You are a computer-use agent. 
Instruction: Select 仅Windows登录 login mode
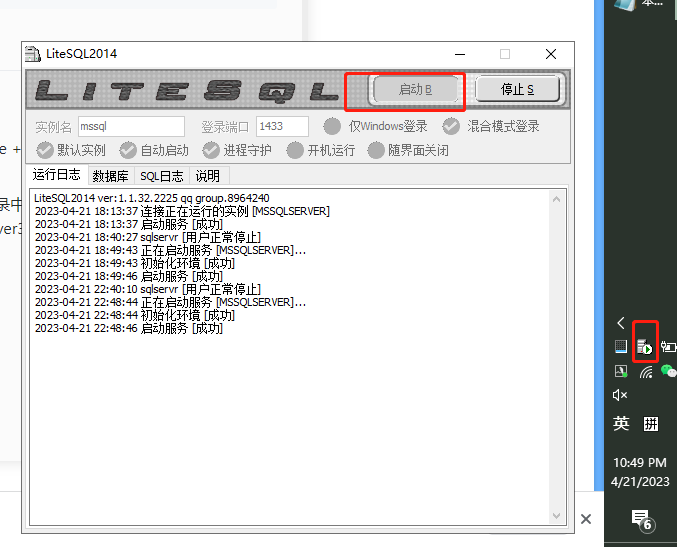(333, 126)
